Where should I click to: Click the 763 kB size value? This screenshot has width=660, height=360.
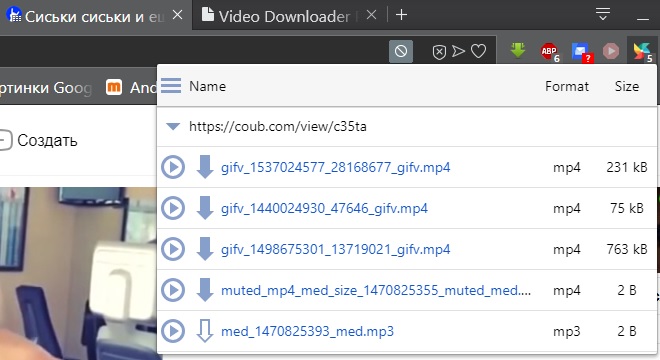pos(627,249)
